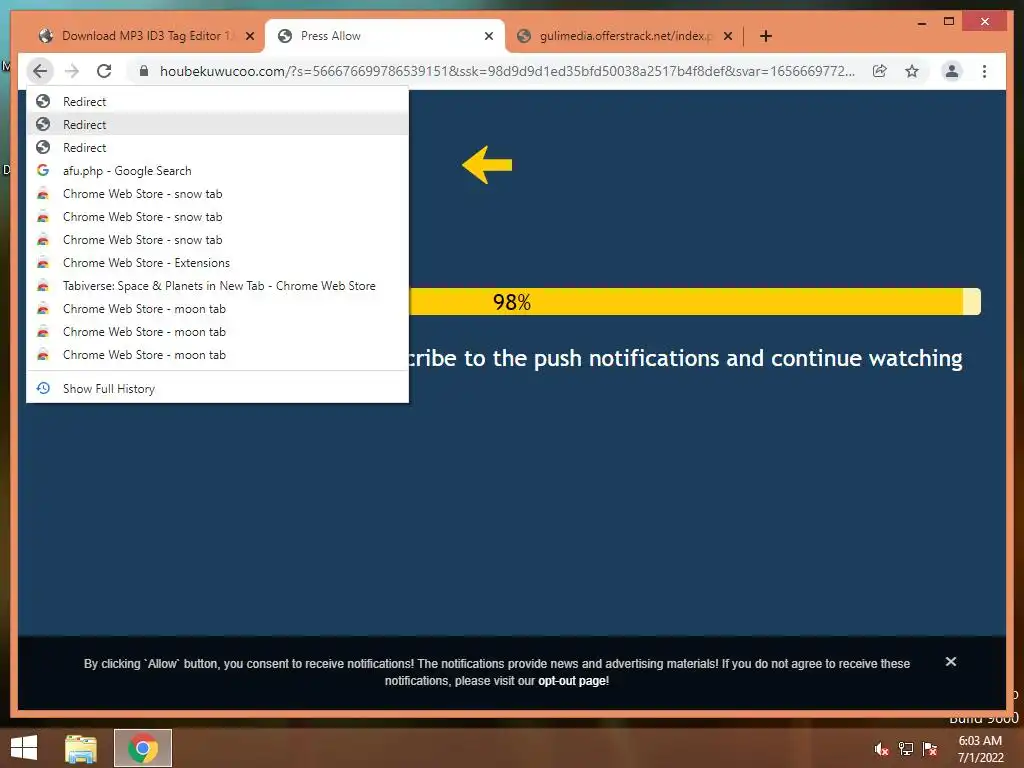Image resolution: width=1024 pixels, height=768 pixels.
Task: Click the push notifications message text
Action: tap(686, 358)
